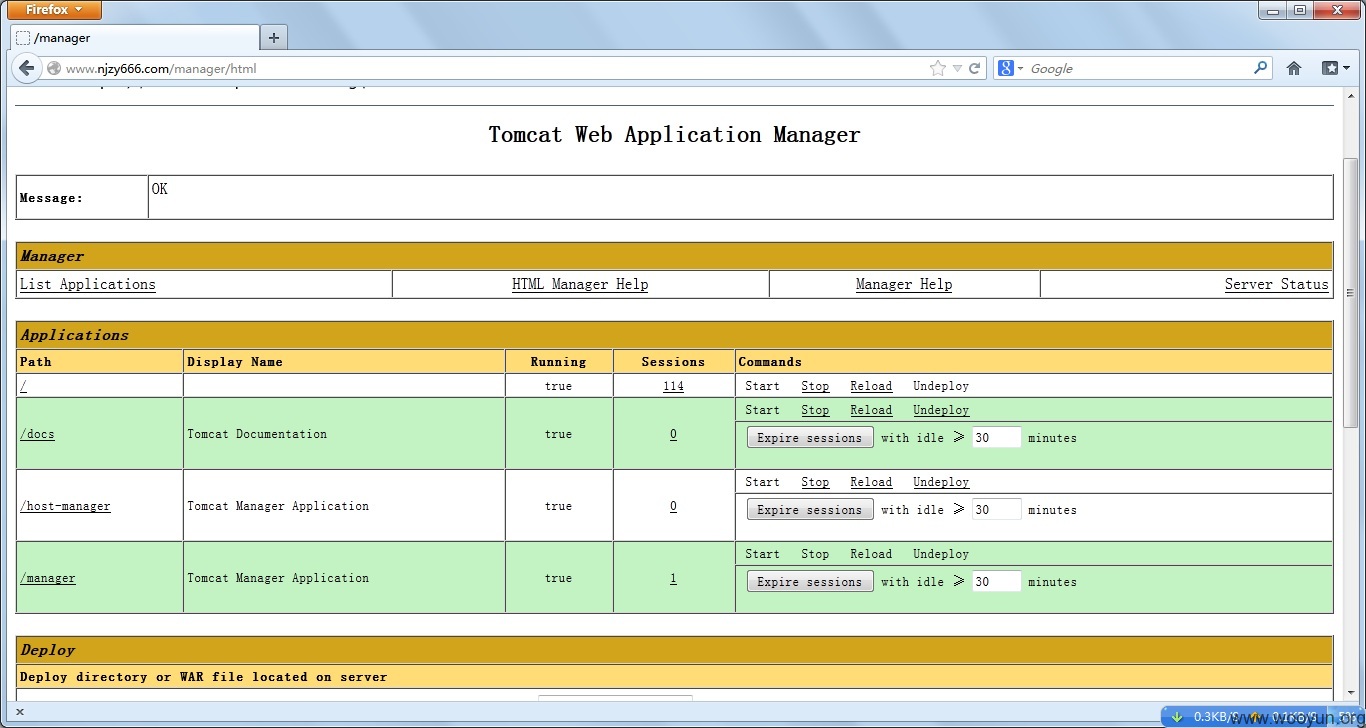This screenshot has width=1366, height=728.
Task: Edit idle minutes field for /docs
Action: 996,438
